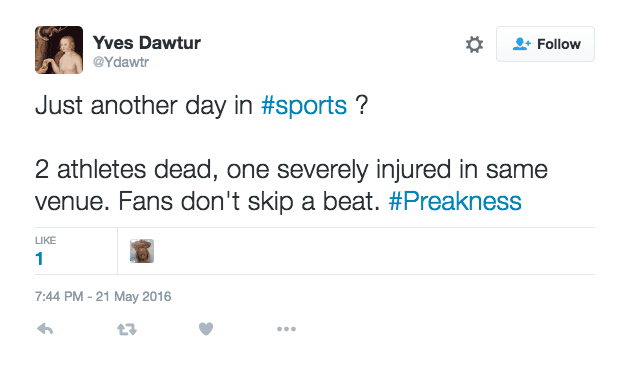Open the #Preakness hashtag link
This screenshot has height=365, width=629.
(x=455, y=201)
